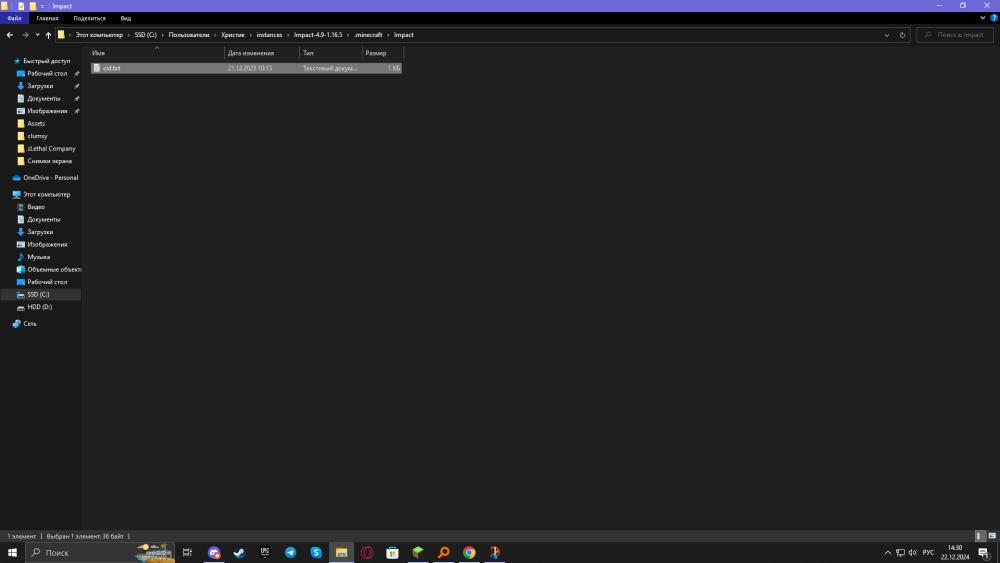Open Epic Games launcher from taskbar
The height and width of the screenshot is (563, 1000).
[x=265, y=553]
